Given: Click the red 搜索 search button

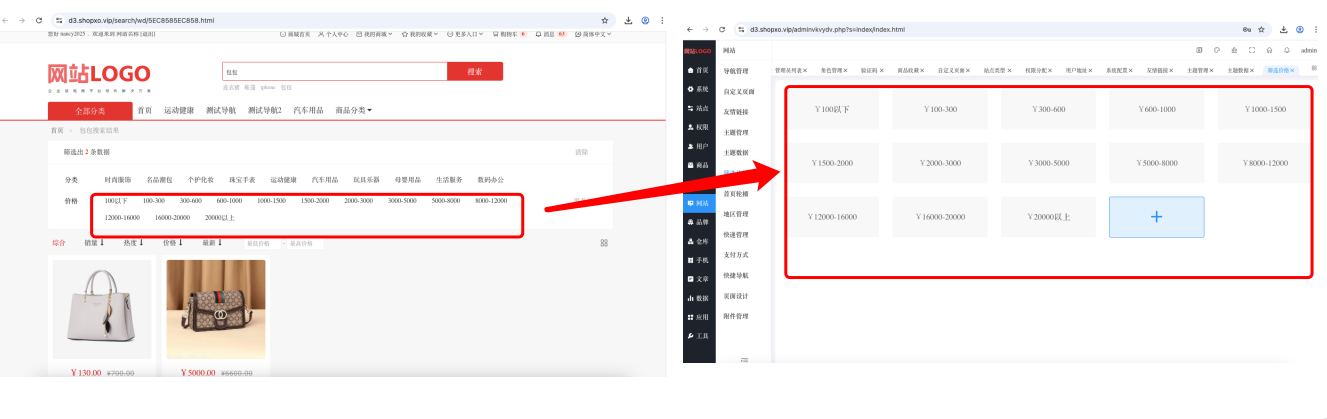Looking at the screenshot, I should click(475, 71).
